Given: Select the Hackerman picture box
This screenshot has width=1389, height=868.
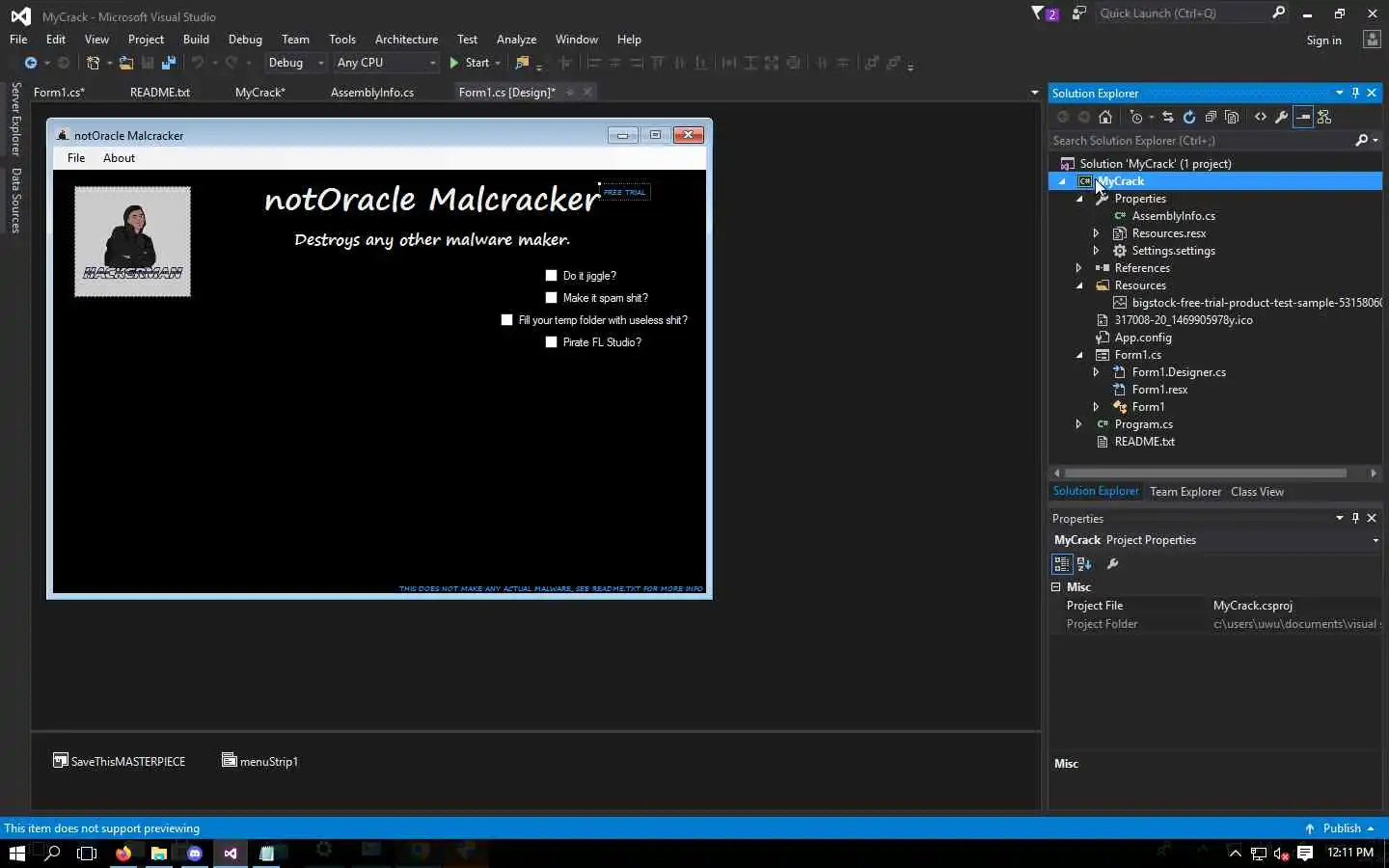Looking at the screenshot, I should point(133,241).
